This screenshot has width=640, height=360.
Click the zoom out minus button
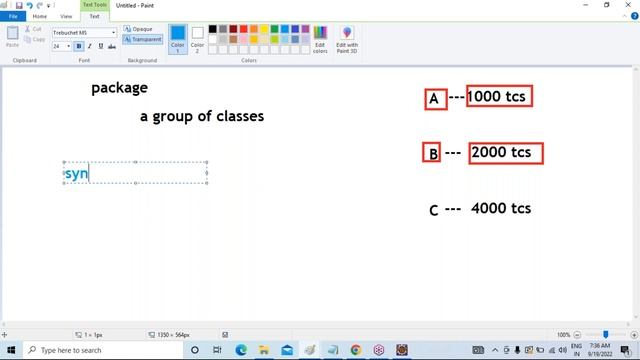577,335
